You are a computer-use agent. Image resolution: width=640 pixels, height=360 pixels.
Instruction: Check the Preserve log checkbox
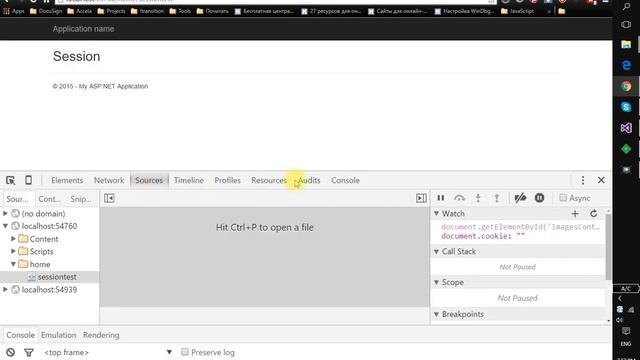185,352
